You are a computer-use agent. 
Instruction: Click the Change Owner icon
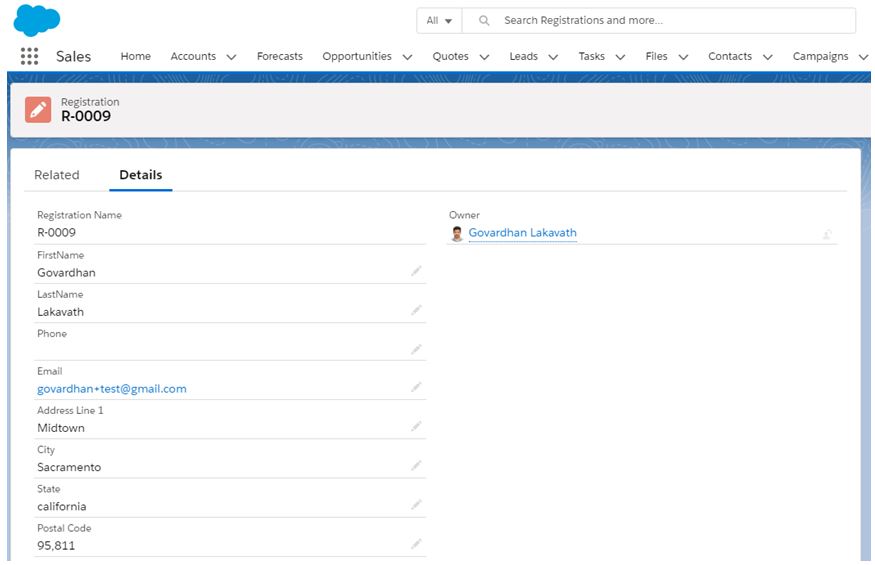coord(827,234)
